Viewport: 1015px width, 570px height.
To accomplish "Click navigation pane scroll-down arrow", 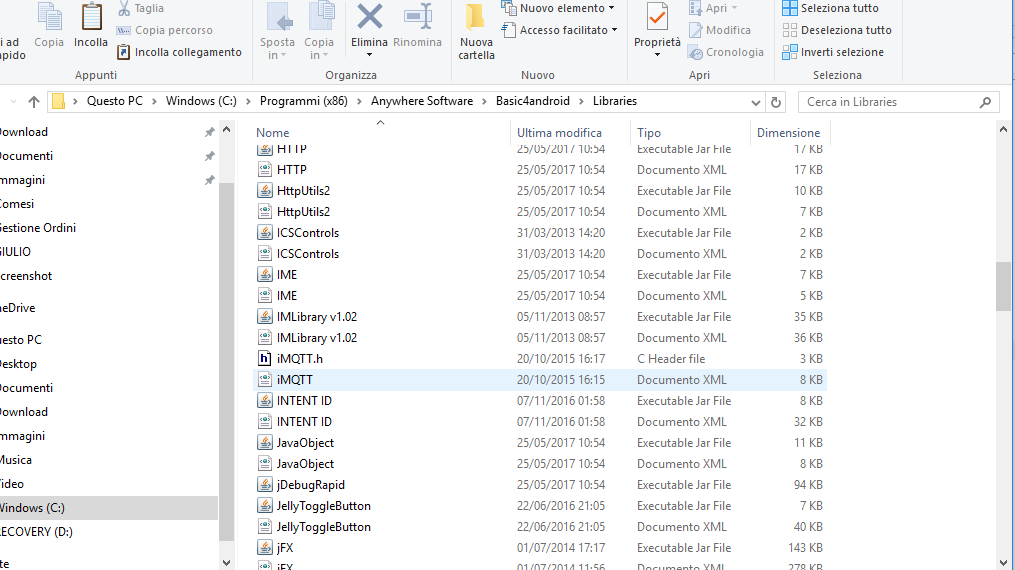I will coord(227,563).
